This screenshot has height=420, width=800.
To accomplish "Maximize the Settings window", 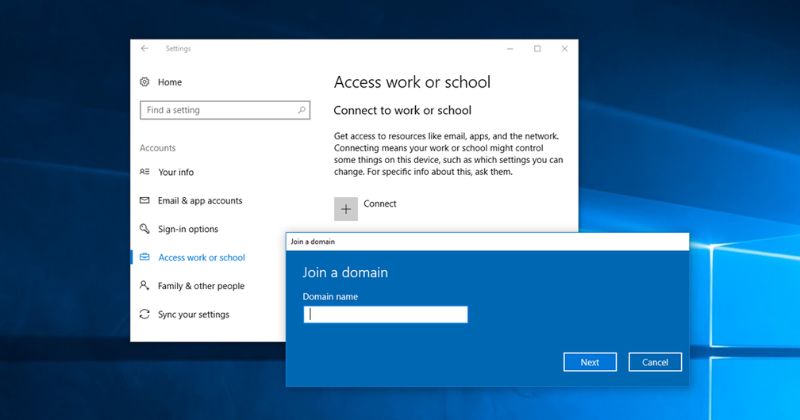I will [537, 48].
